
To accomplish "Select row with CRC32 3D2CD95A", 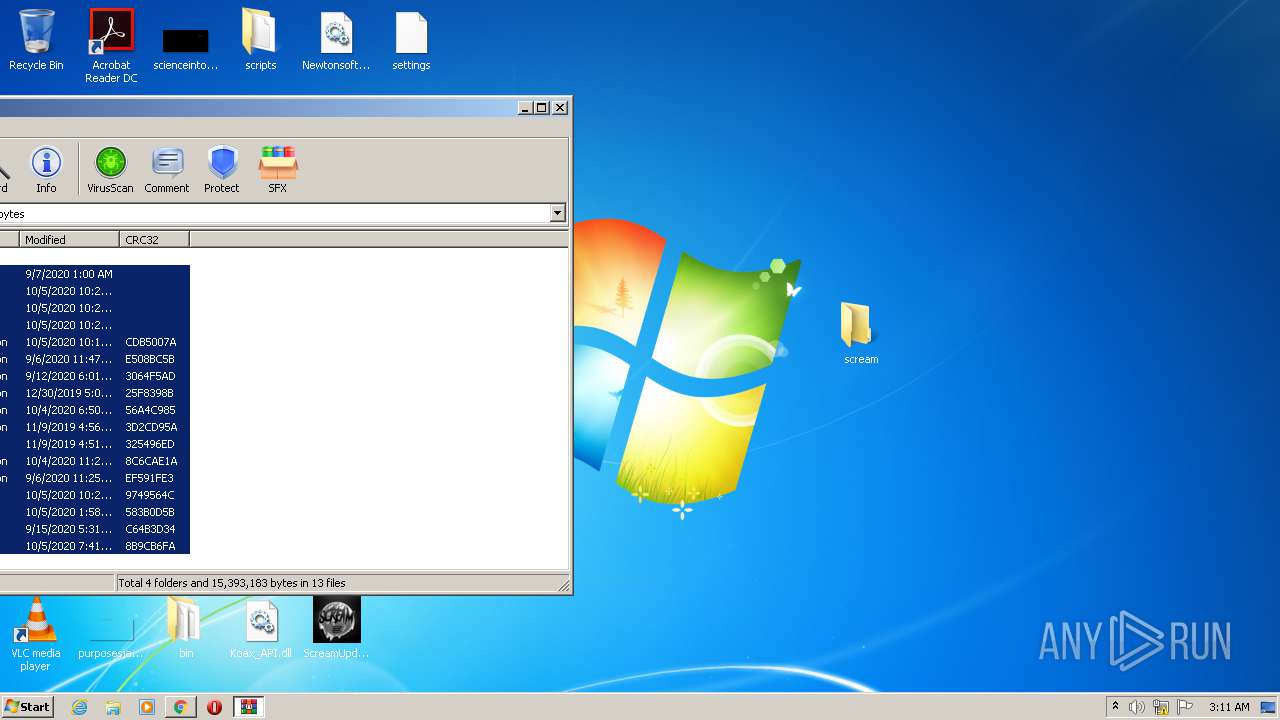I will tap(95, 427).
